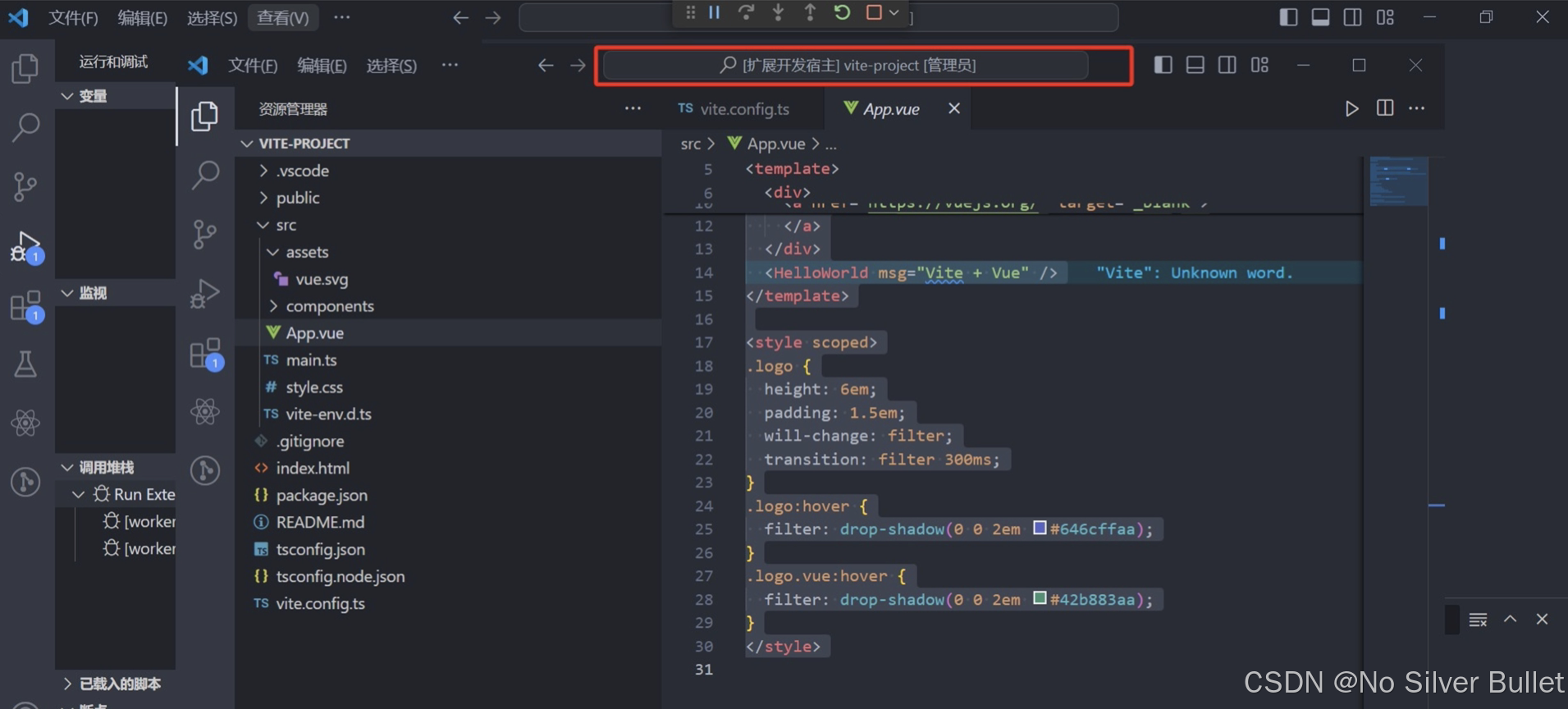Open Source Control in the inner window activity bar
Viewport: 1568px width, 709px height.
coord(205,234)
